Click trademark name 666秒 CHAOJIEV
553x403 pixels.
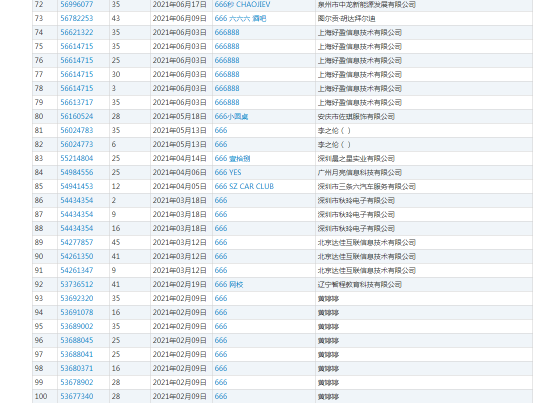coord(242,5)
